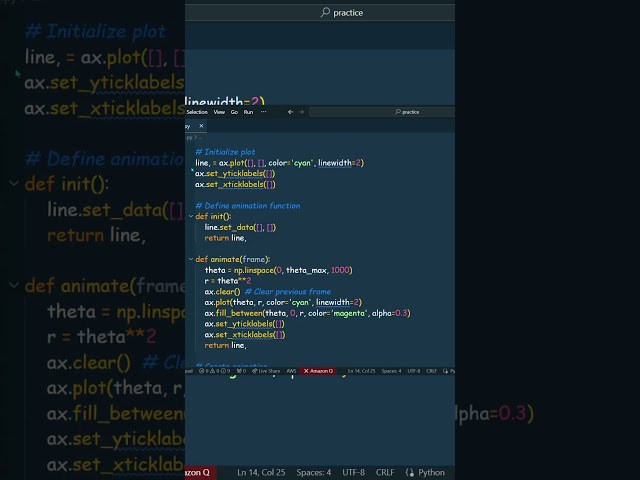Collapse the large dimmed 'def init()' fold chevron at the left
This screenshot has height=480, width=640.
(14, 184)
